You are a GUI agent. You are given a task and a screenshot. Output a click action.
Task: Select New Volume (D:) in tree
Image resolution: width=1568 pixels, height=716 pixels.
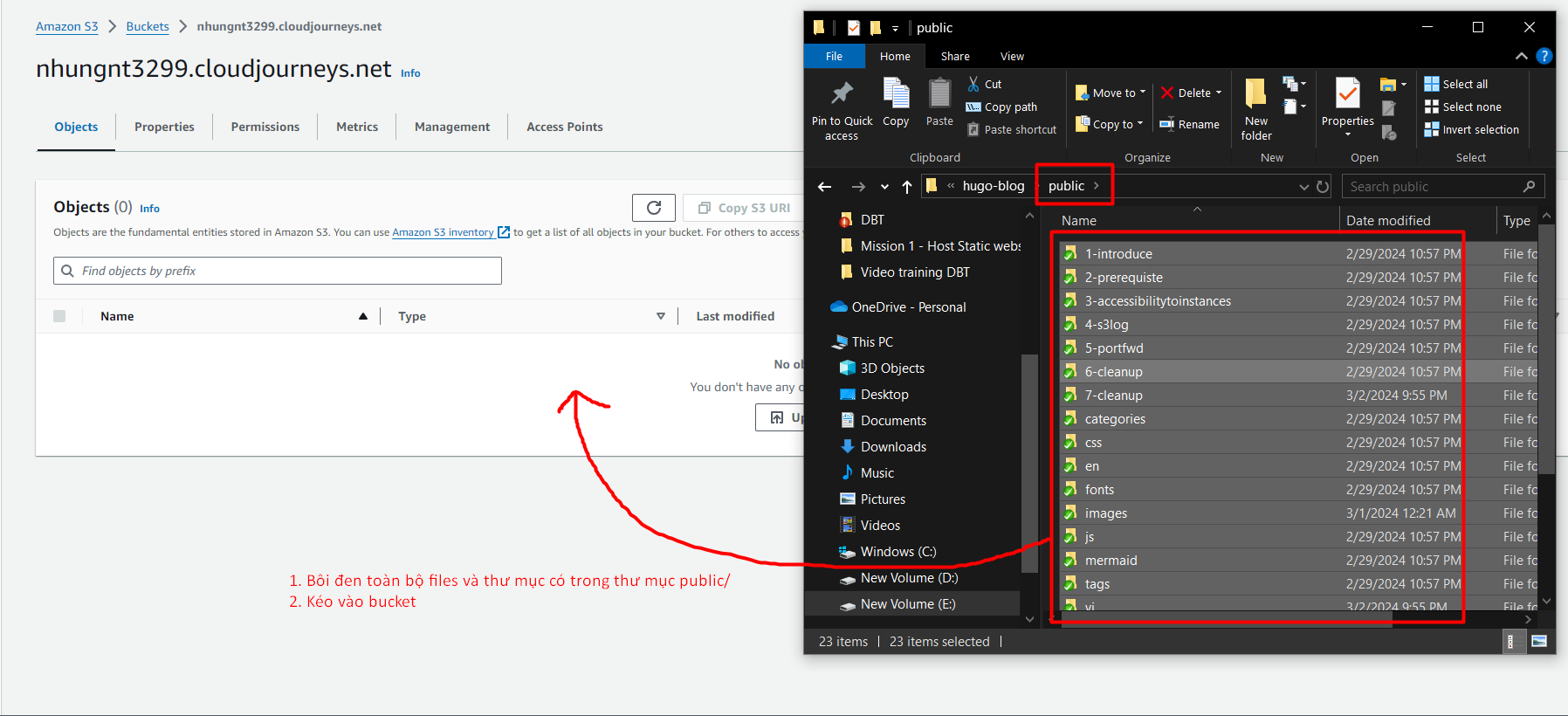coord(909,578)
